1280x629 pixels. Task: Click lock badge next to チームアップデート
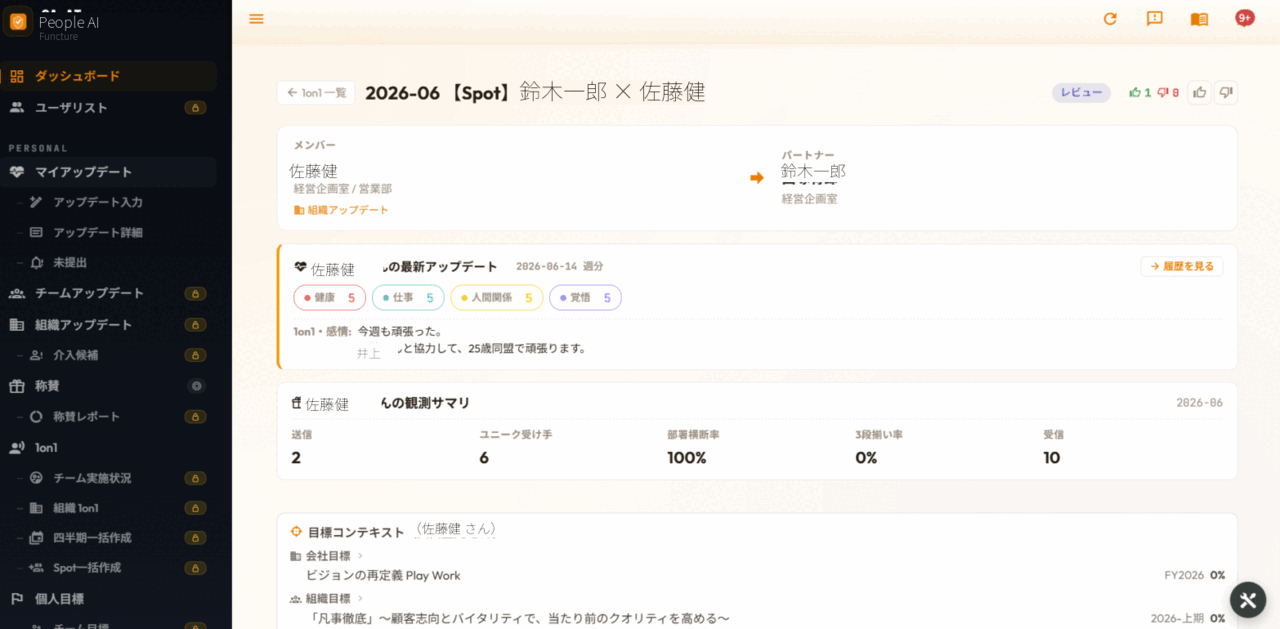coord(196,294)
